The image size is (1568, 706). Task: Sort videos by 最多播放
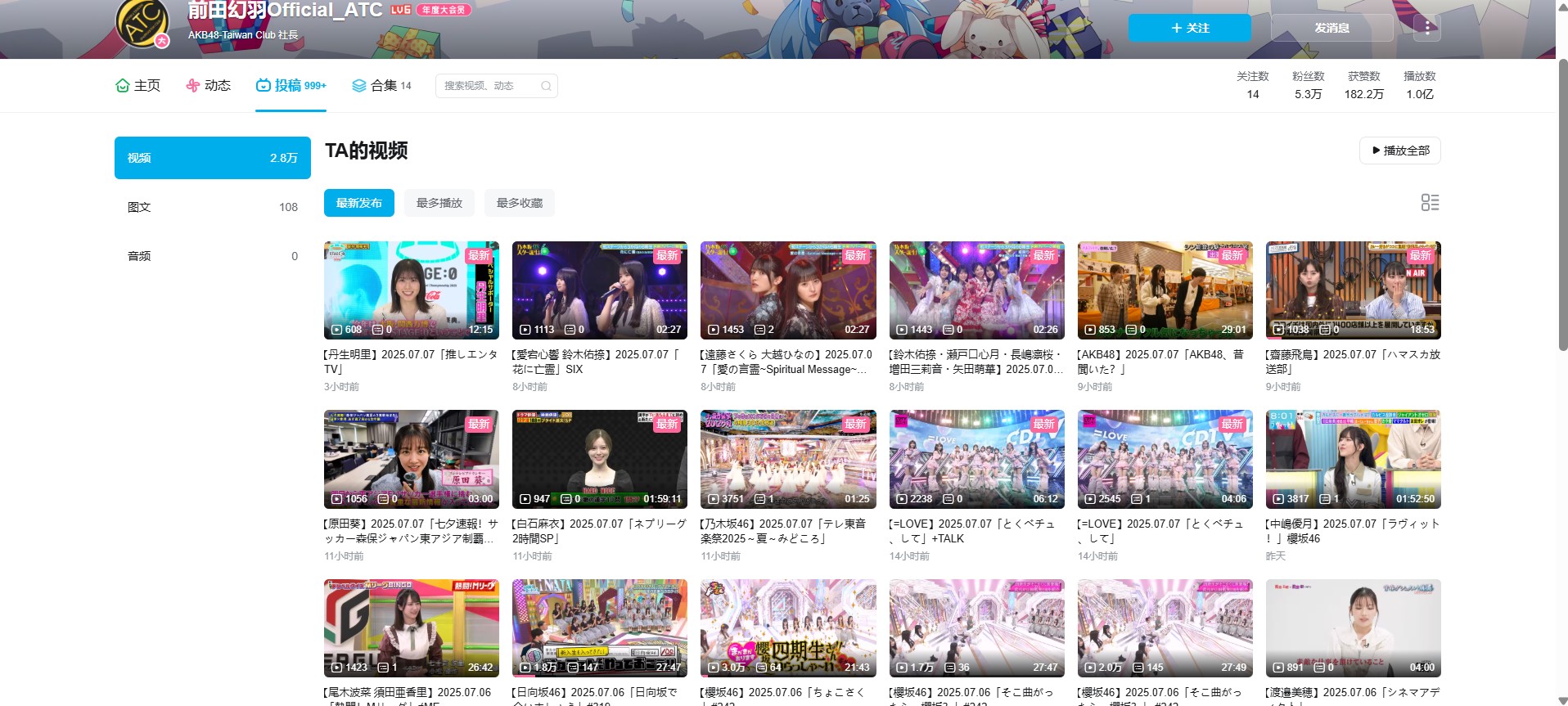coord(439,203)
